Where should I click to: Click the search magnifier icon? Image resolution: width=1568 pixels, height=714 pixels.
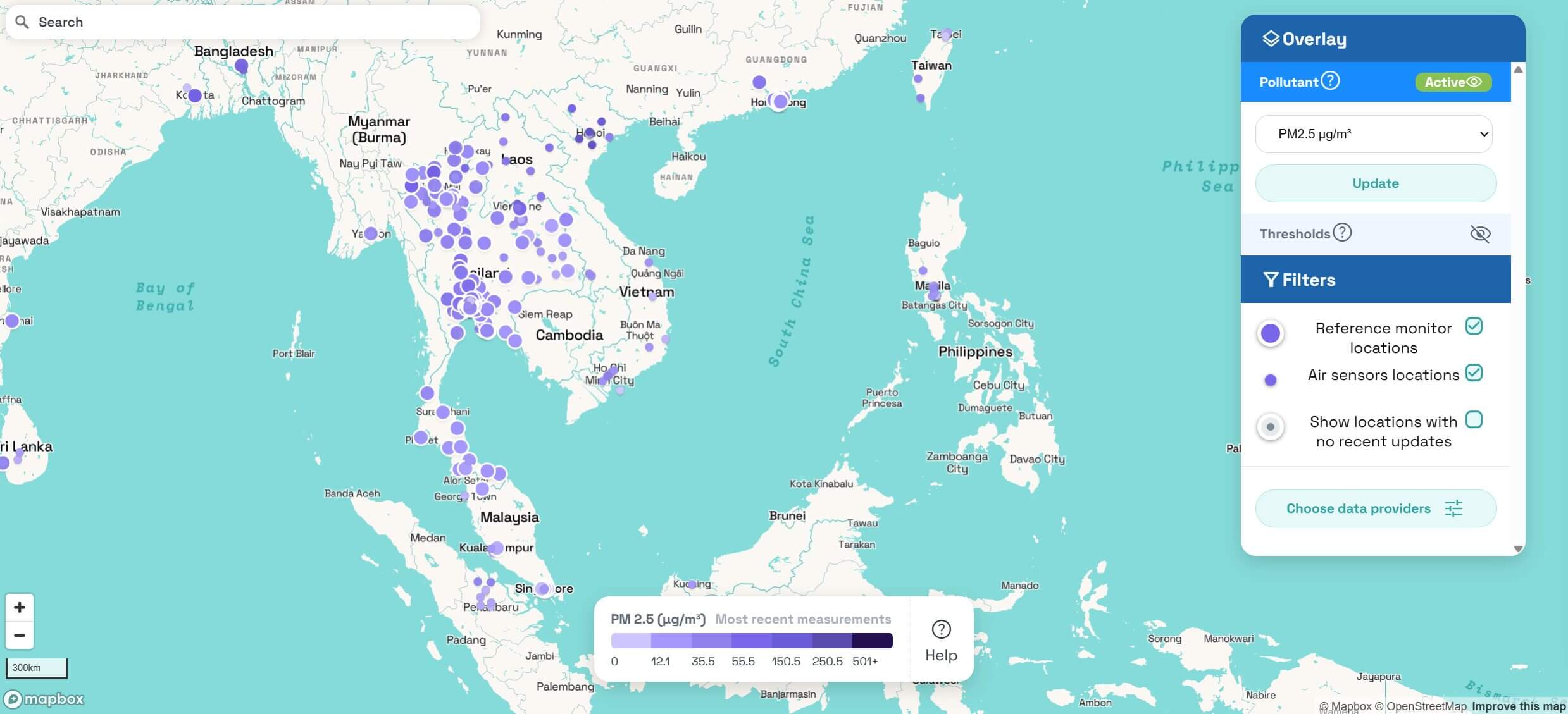click(23, 22)
